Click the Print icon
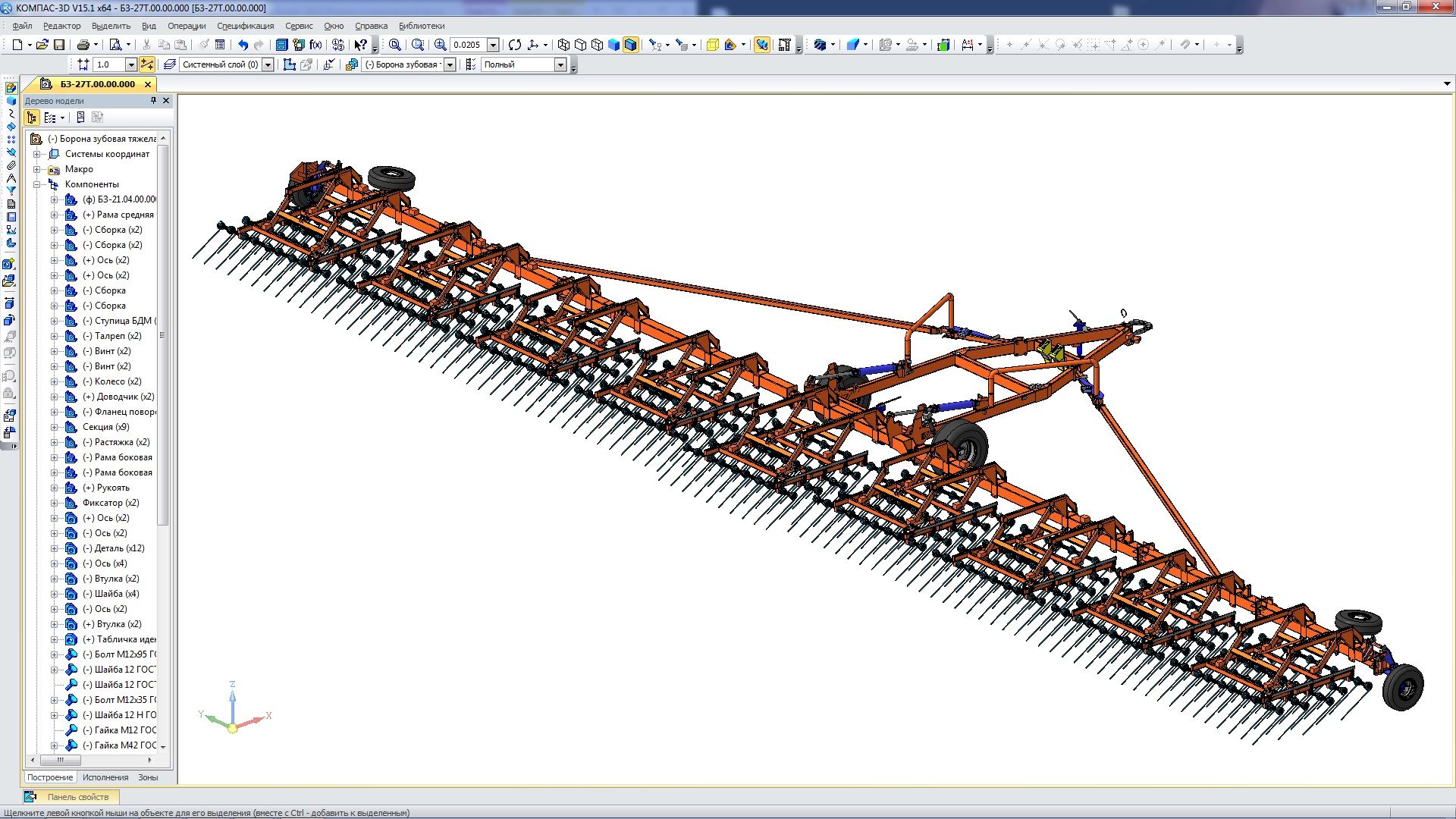This screenshot has width=1456, height=819. tap(83, 45)
